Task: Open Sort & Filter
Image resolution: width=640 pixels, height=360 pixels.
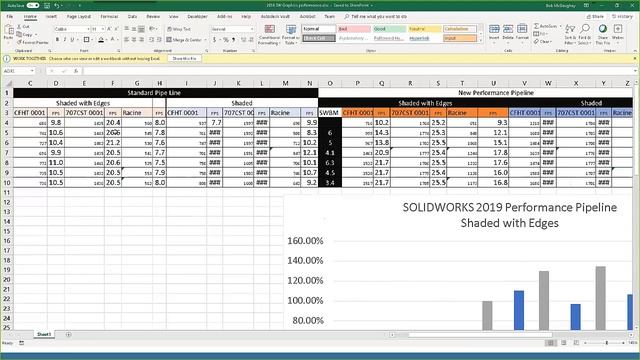Action: [570, 34]
